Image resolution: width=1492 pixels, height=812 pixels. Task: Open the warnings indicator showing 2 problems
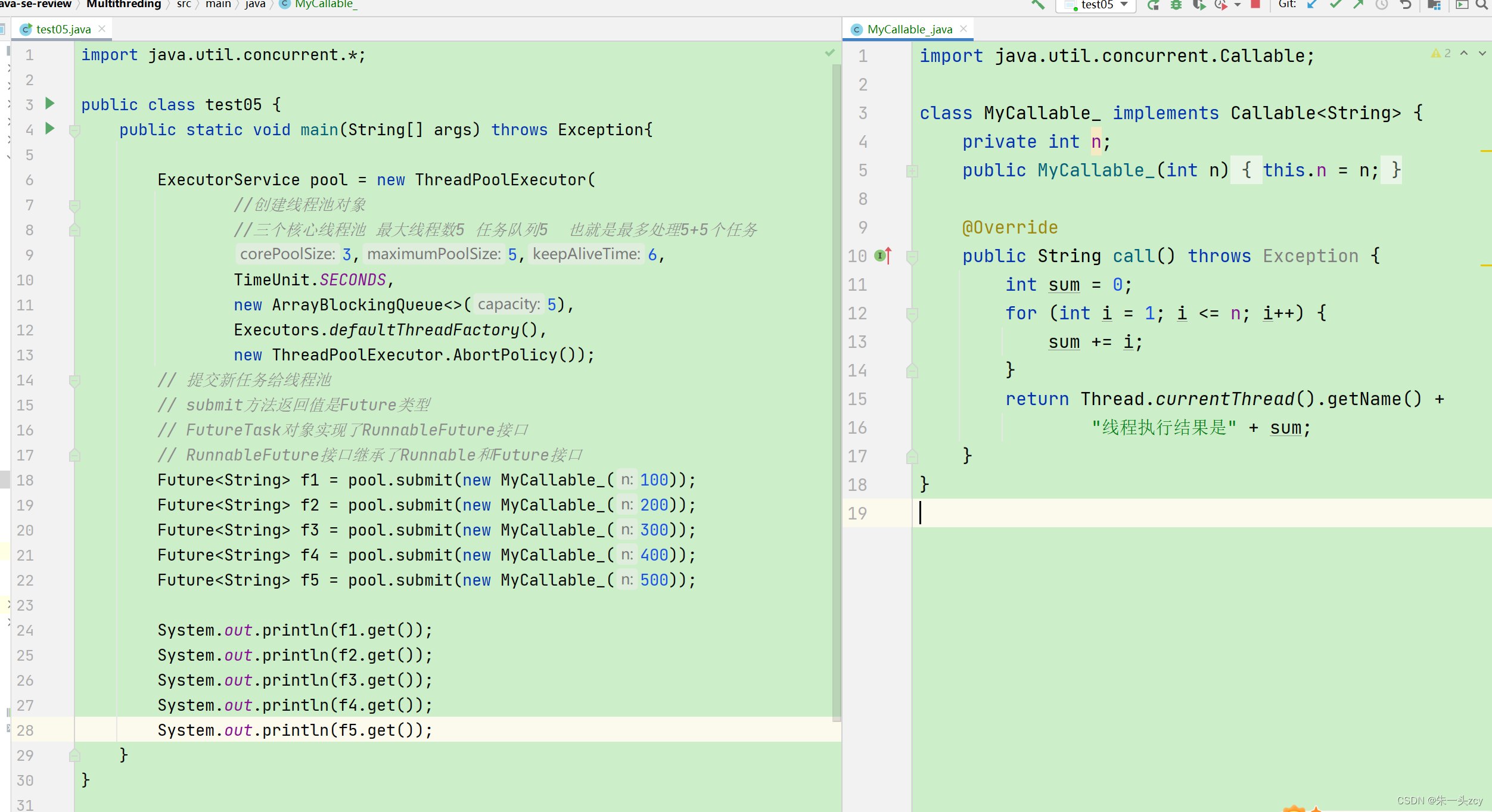pos(1441,53)
